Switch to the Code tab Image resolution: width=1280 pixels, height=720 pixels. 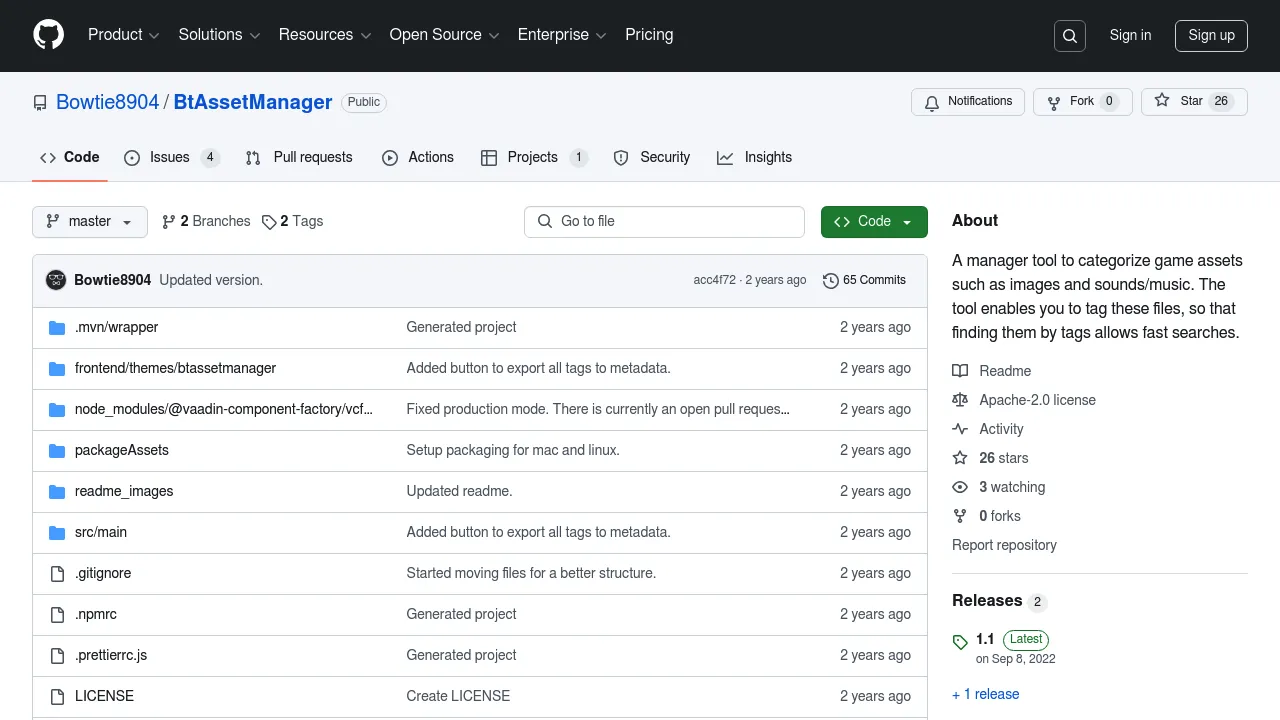pos(70,157)
